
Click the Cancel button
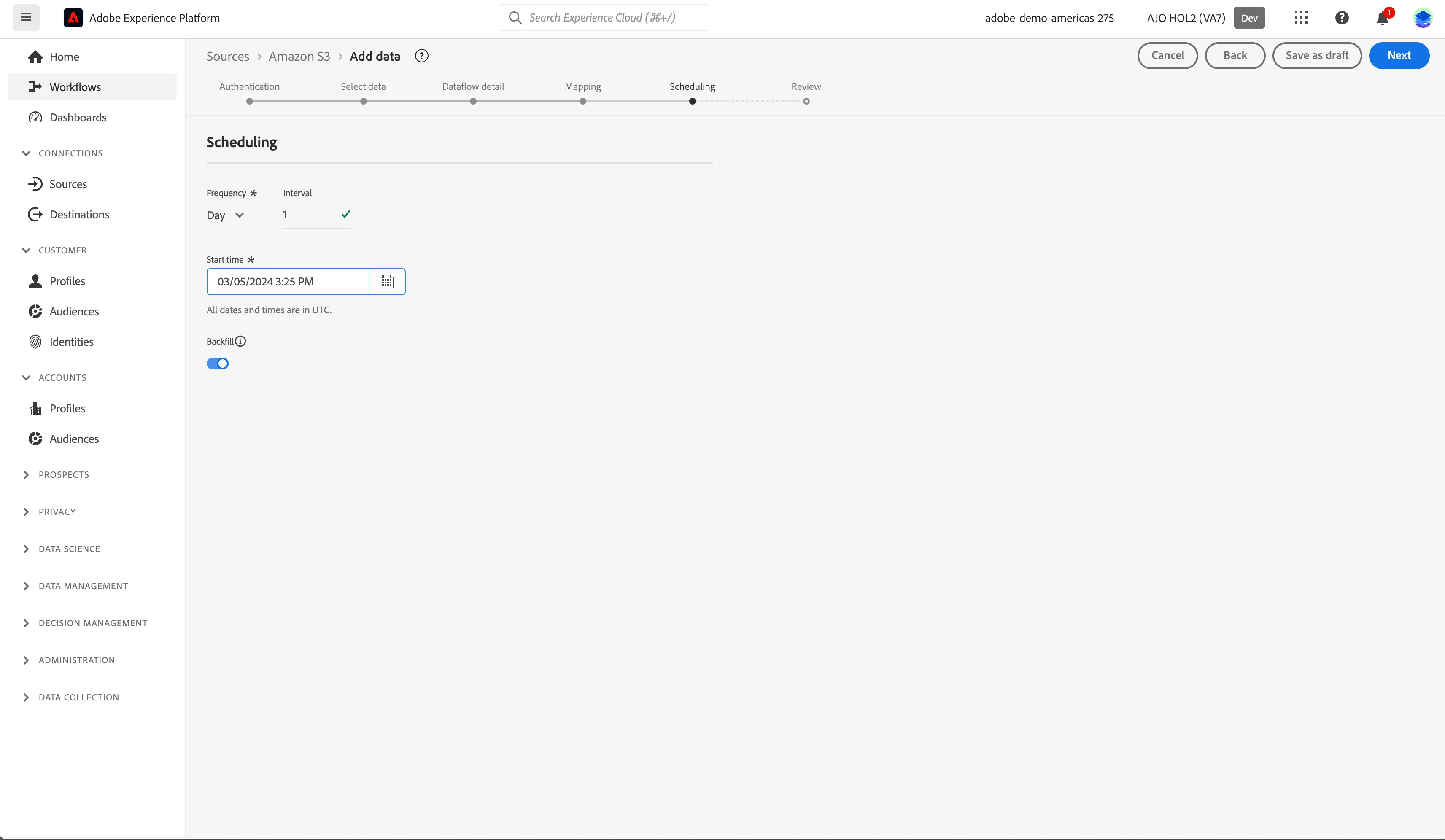tap(1167, 56)
